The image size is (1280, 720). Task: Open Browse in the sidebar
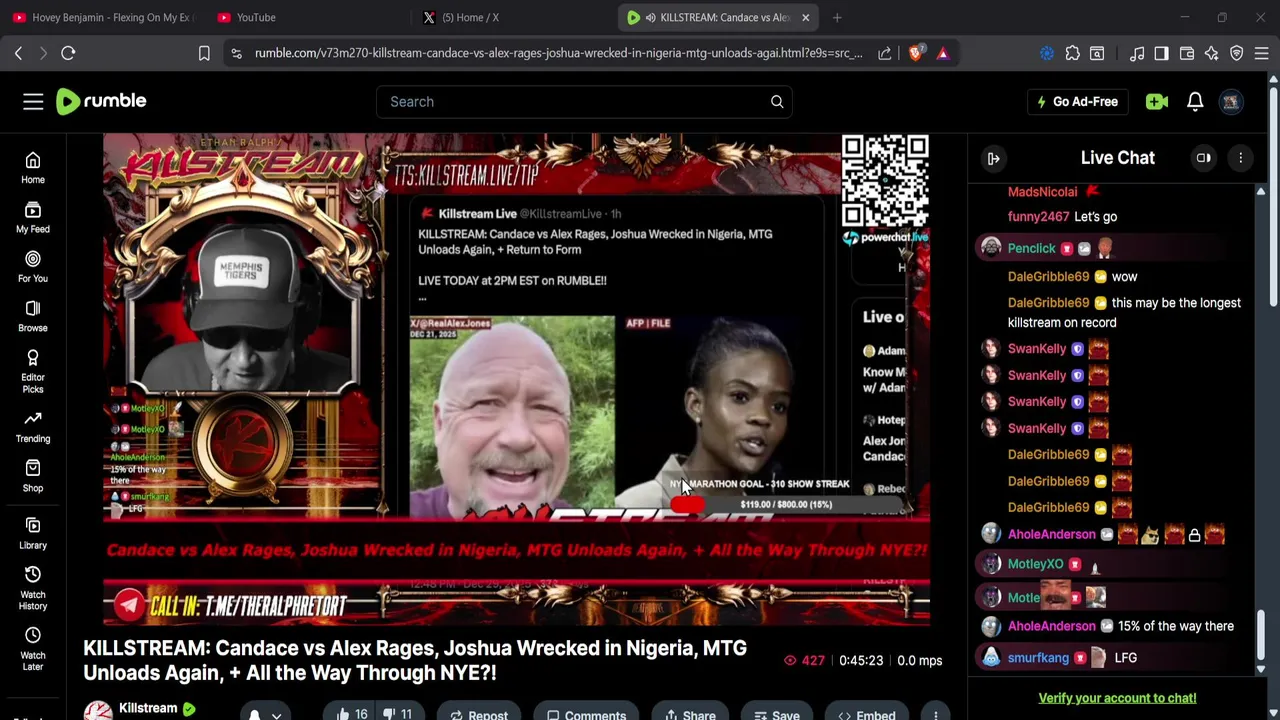(33, 316)
